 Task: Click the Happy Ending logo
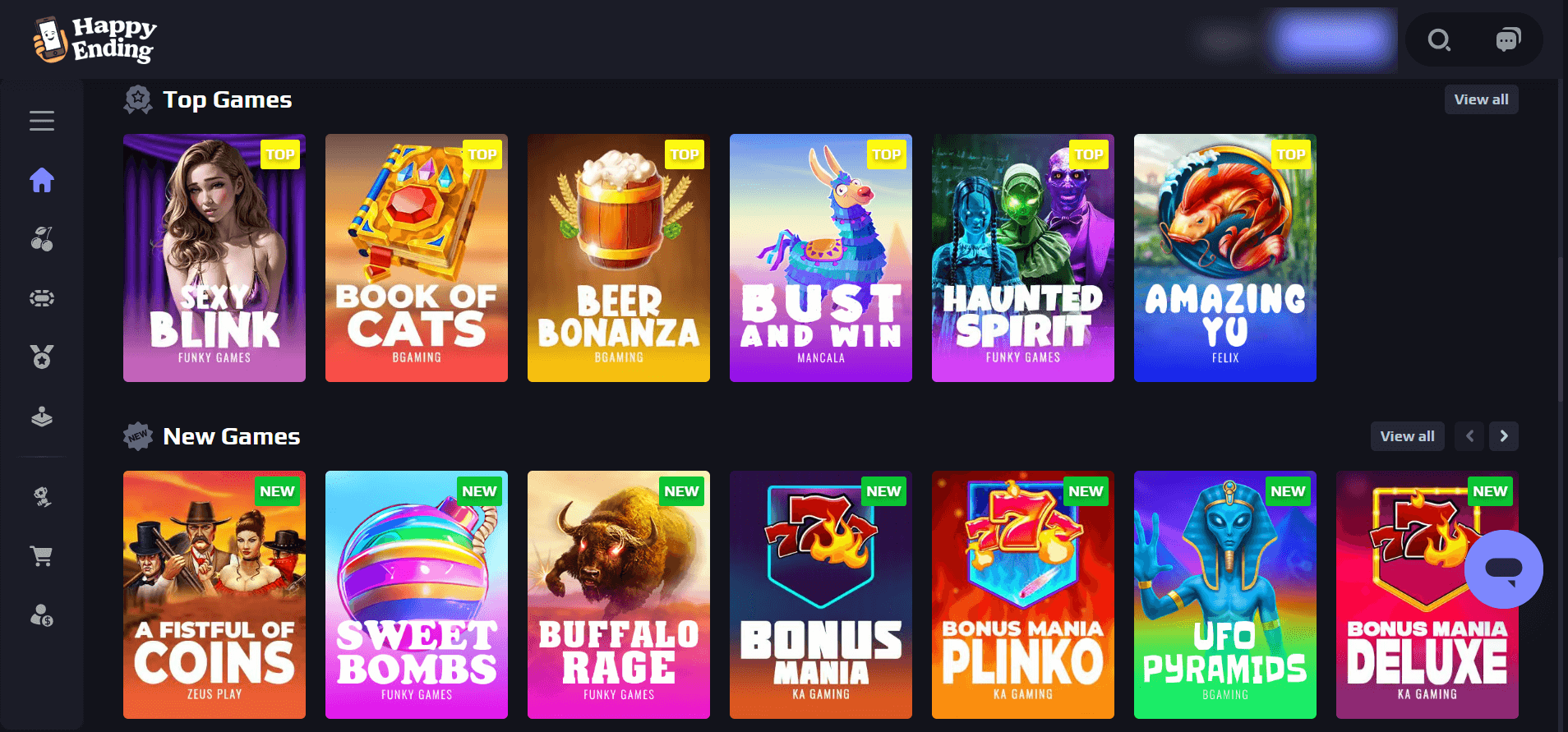pyautogui.click(x=95, y=39)
